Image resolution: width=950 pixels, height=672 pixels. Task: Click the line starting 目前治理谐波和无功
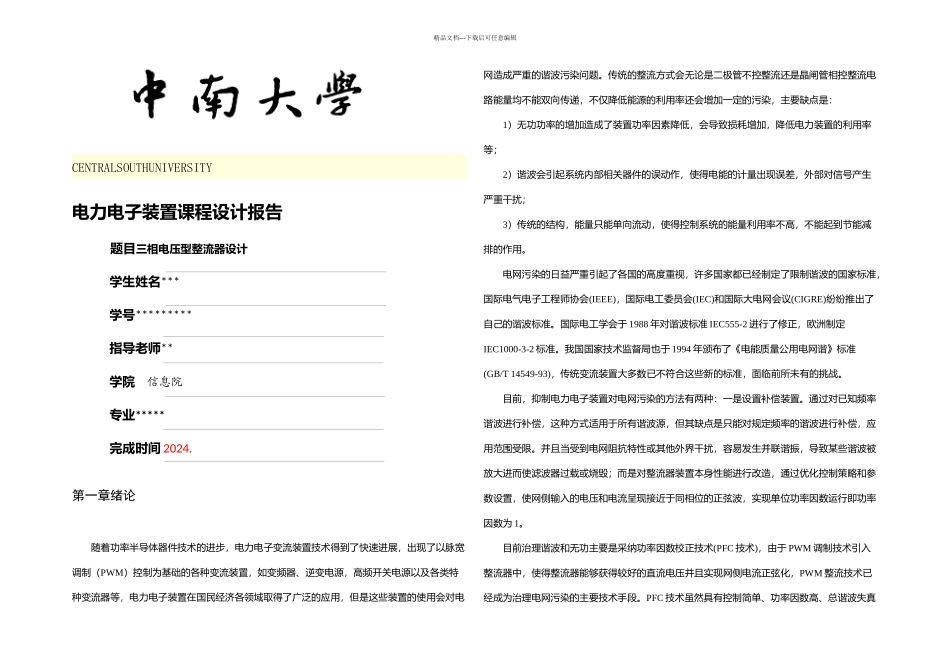(686, 548)
